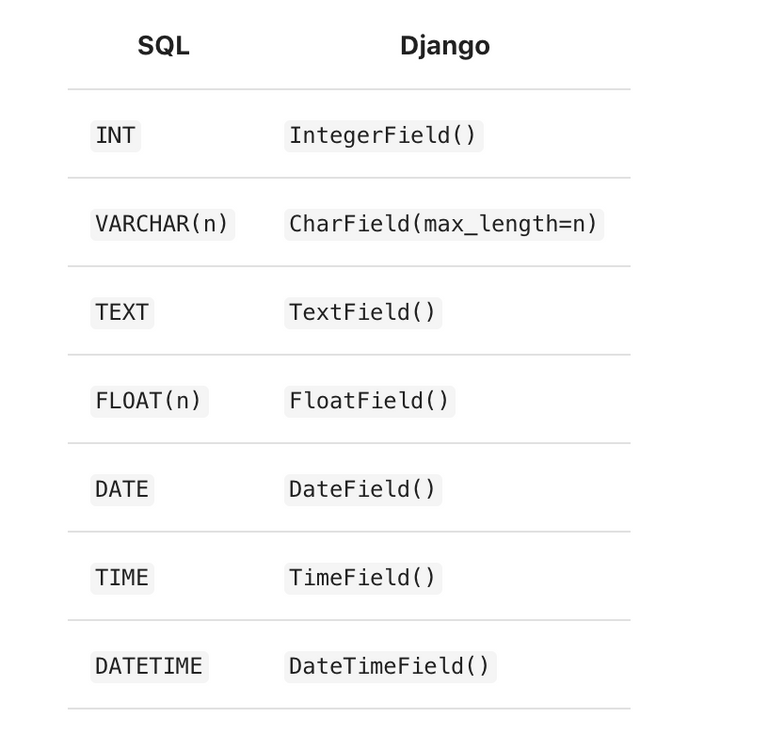
Task: Click the TextField() code snippet
Action: pyautogui.click(x=363, y=313)
